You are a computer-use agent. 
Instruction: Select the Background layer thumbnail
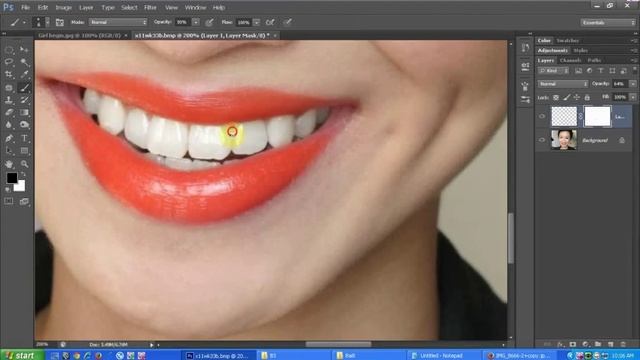pyautogui.click(x=564, y=140)
